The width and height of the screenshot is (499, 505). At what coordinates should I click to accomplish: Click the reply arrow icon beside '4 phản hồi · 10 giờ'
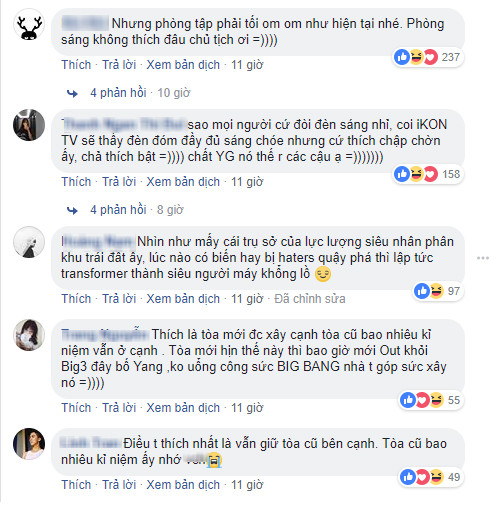72,94
